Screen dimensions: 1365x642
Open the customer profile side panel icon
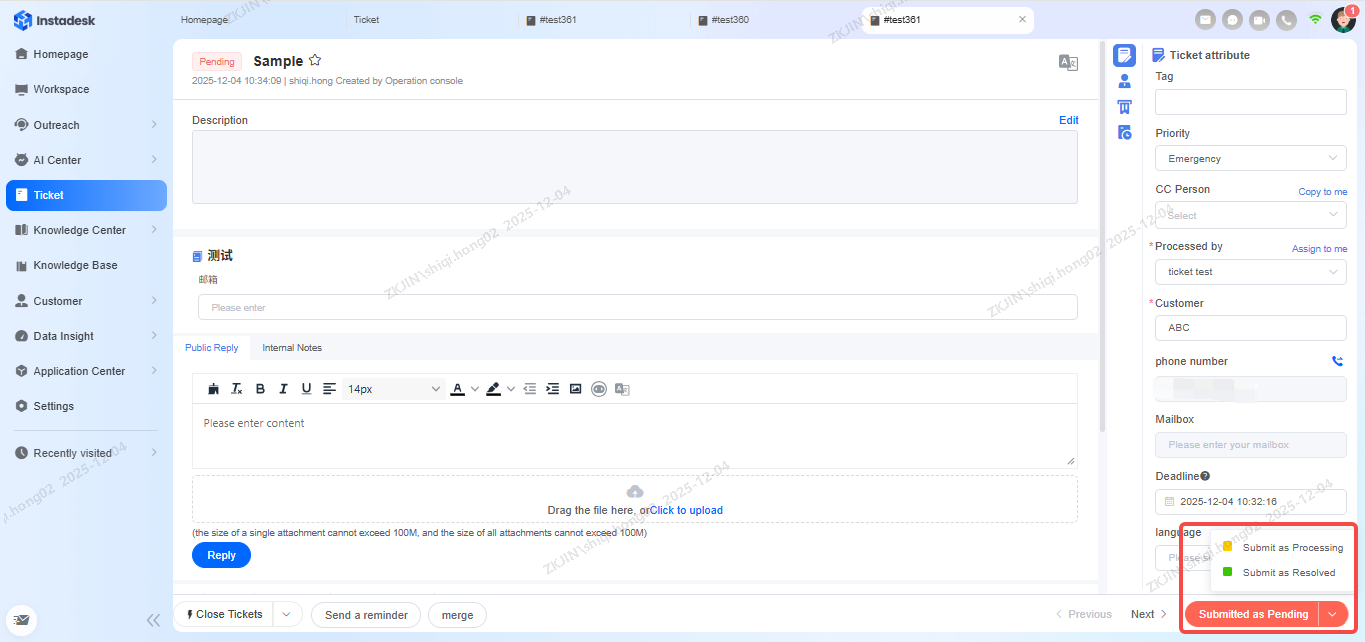pyautogui.click(x=1124, y=81)
